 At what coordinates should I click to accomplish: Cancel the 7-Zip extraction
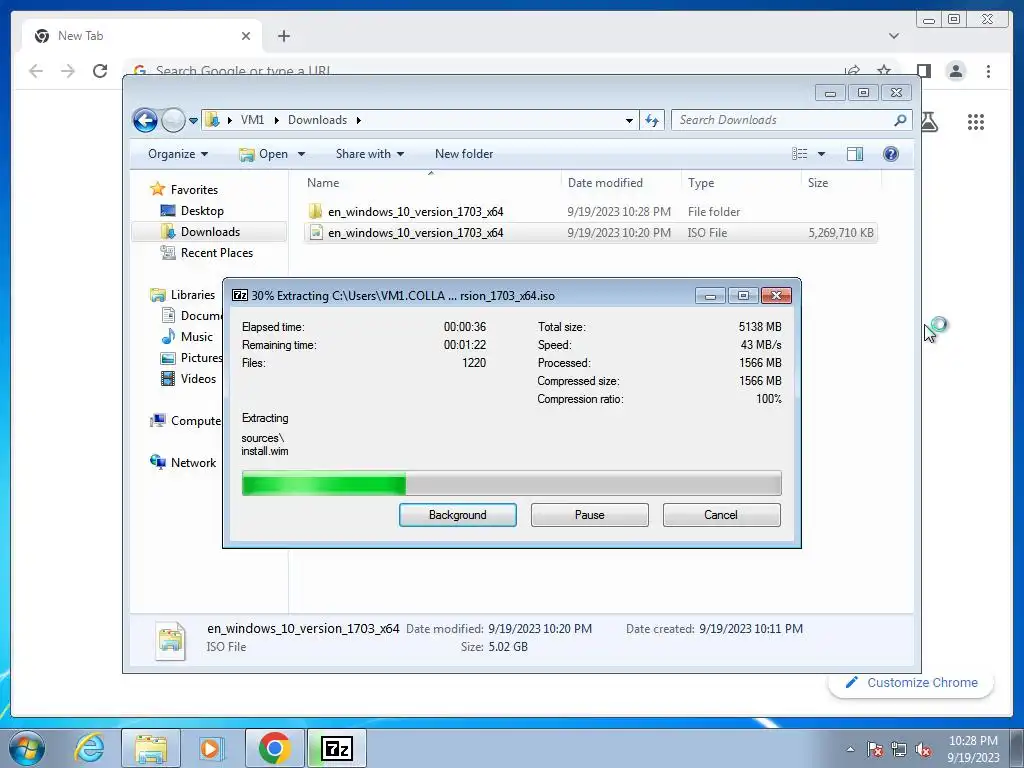click(x=721, y=515)
